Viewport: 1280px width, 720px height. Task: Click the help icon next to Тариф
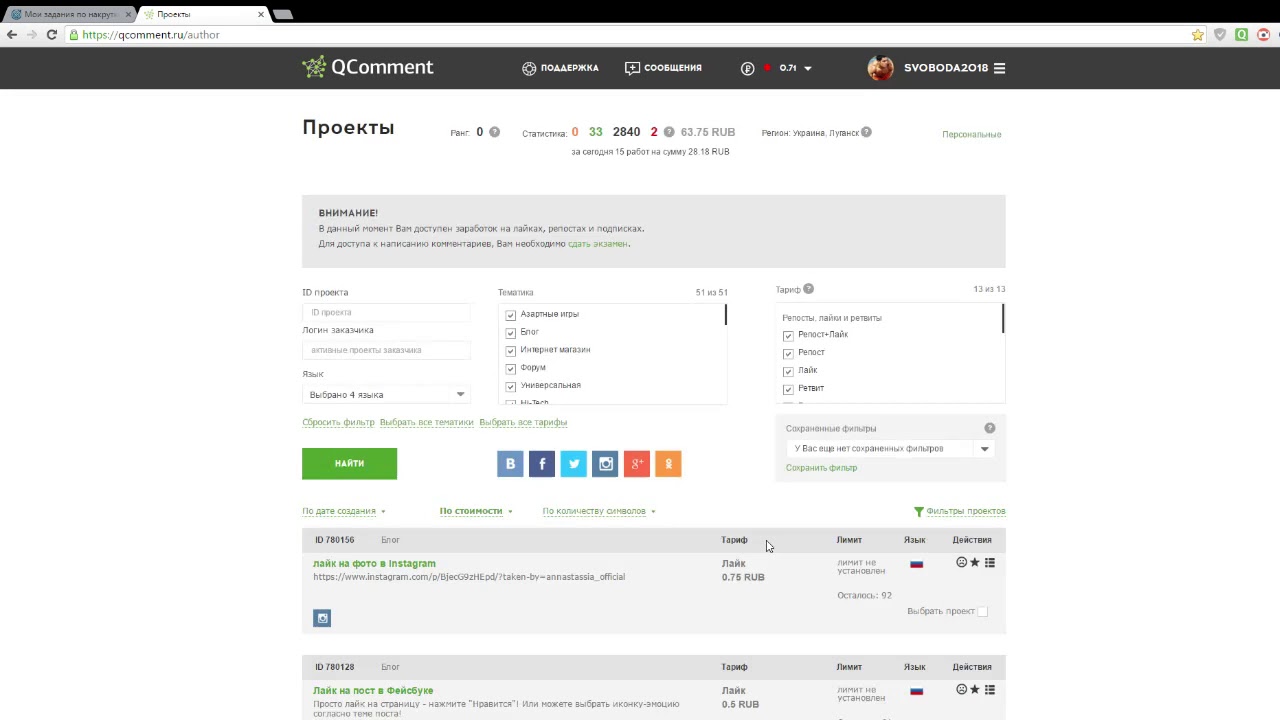pos(808,289)
